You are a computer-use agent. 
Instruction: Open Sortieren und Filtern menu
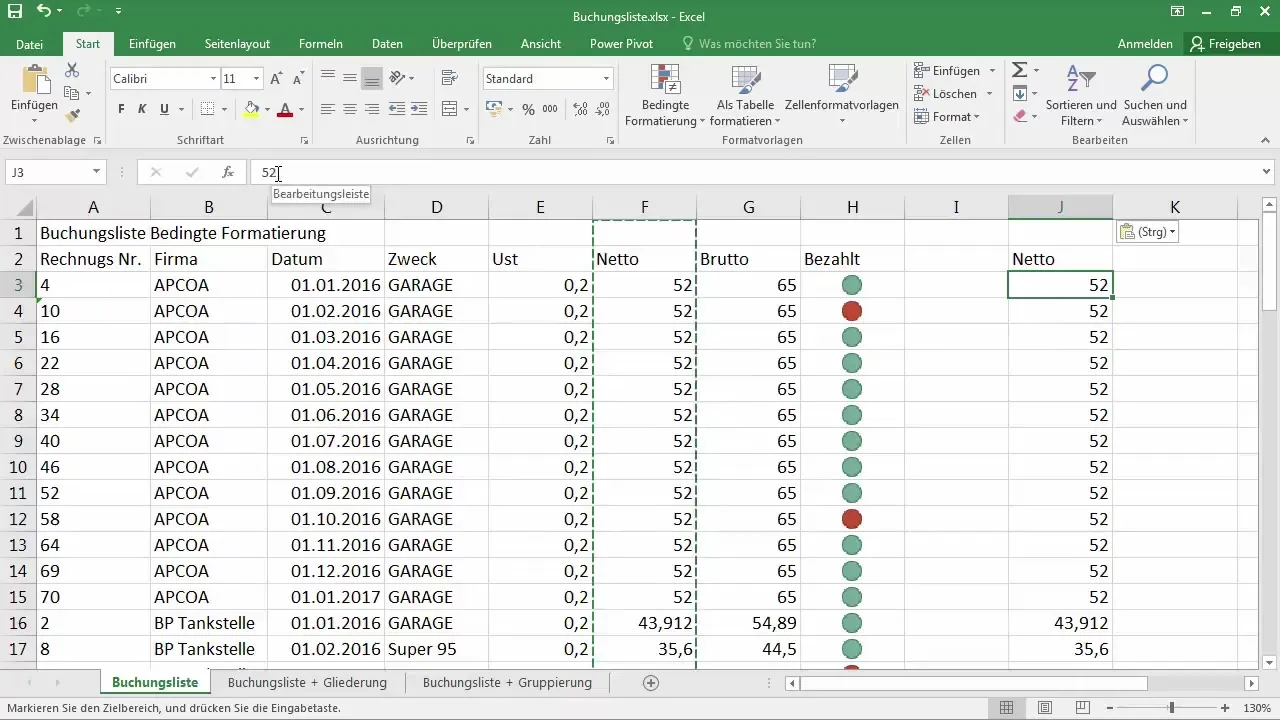coord(1081,95)
